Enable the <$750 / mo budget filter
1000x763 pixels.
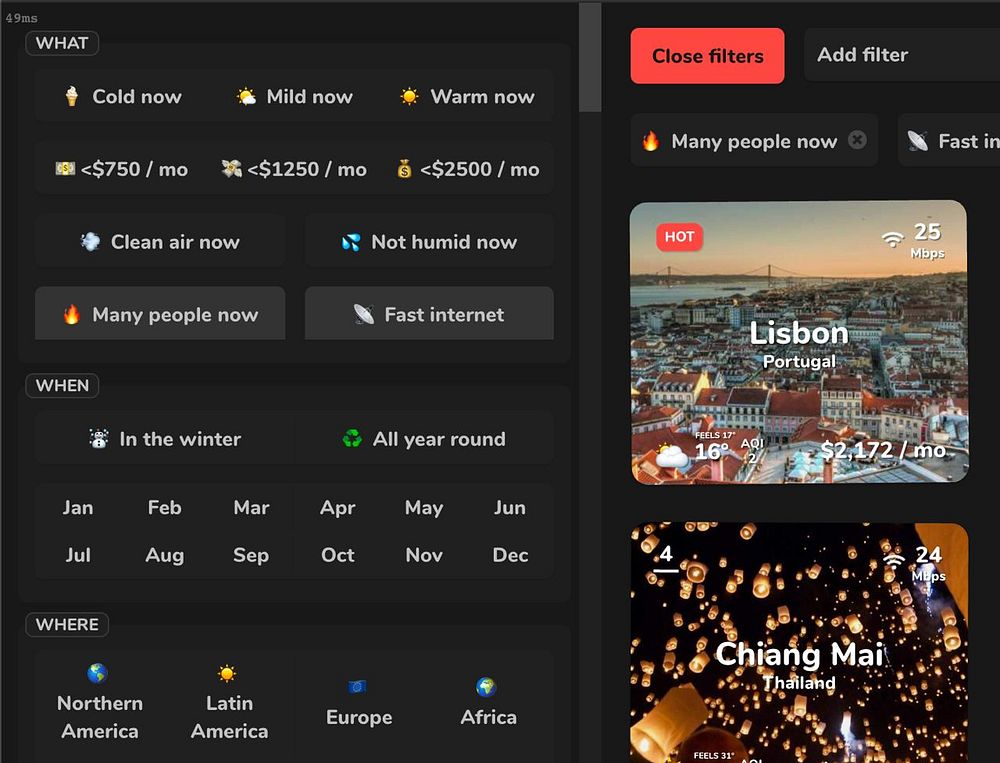(x=122, y=169)
